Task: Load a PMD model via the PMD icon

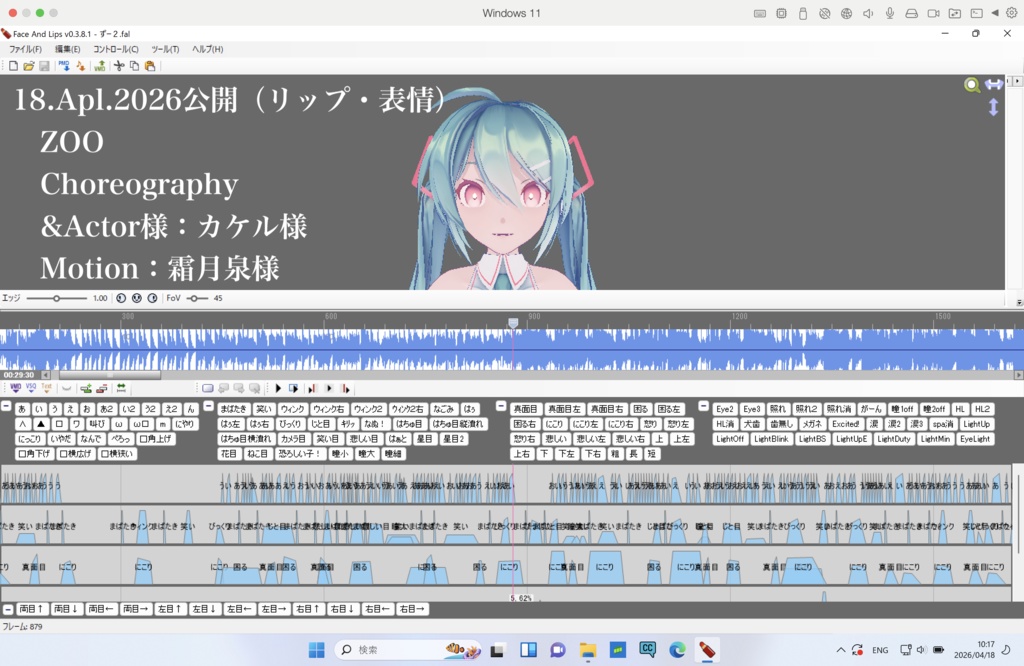Action: point(64,66)
